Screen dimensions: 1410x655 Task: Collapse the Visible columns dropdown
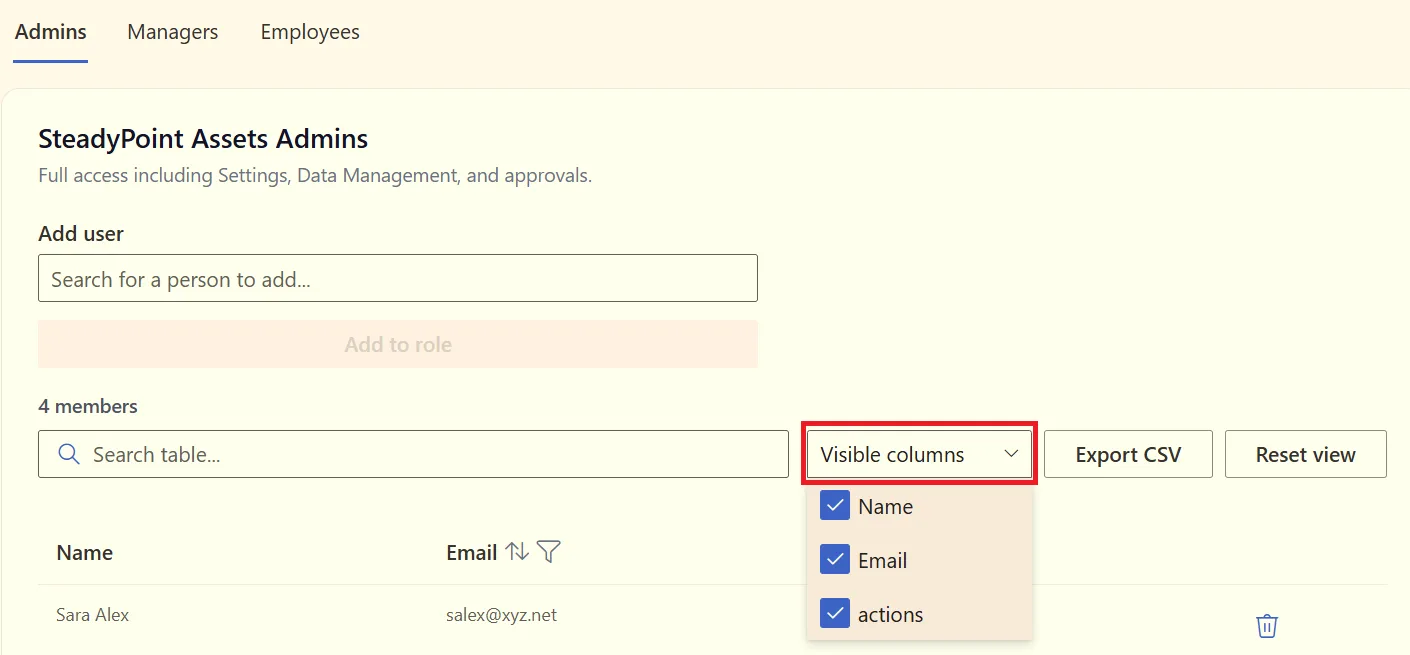tap(920, 454)
